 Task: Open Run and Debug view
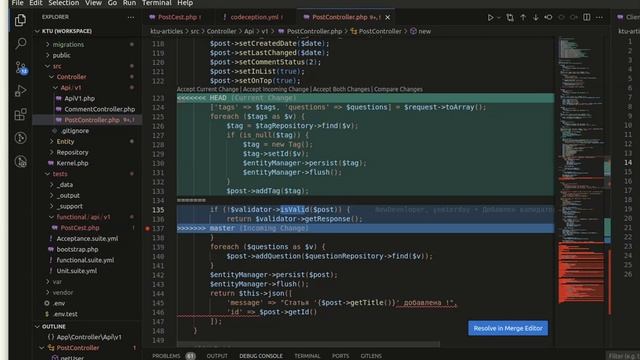point(20,91)
